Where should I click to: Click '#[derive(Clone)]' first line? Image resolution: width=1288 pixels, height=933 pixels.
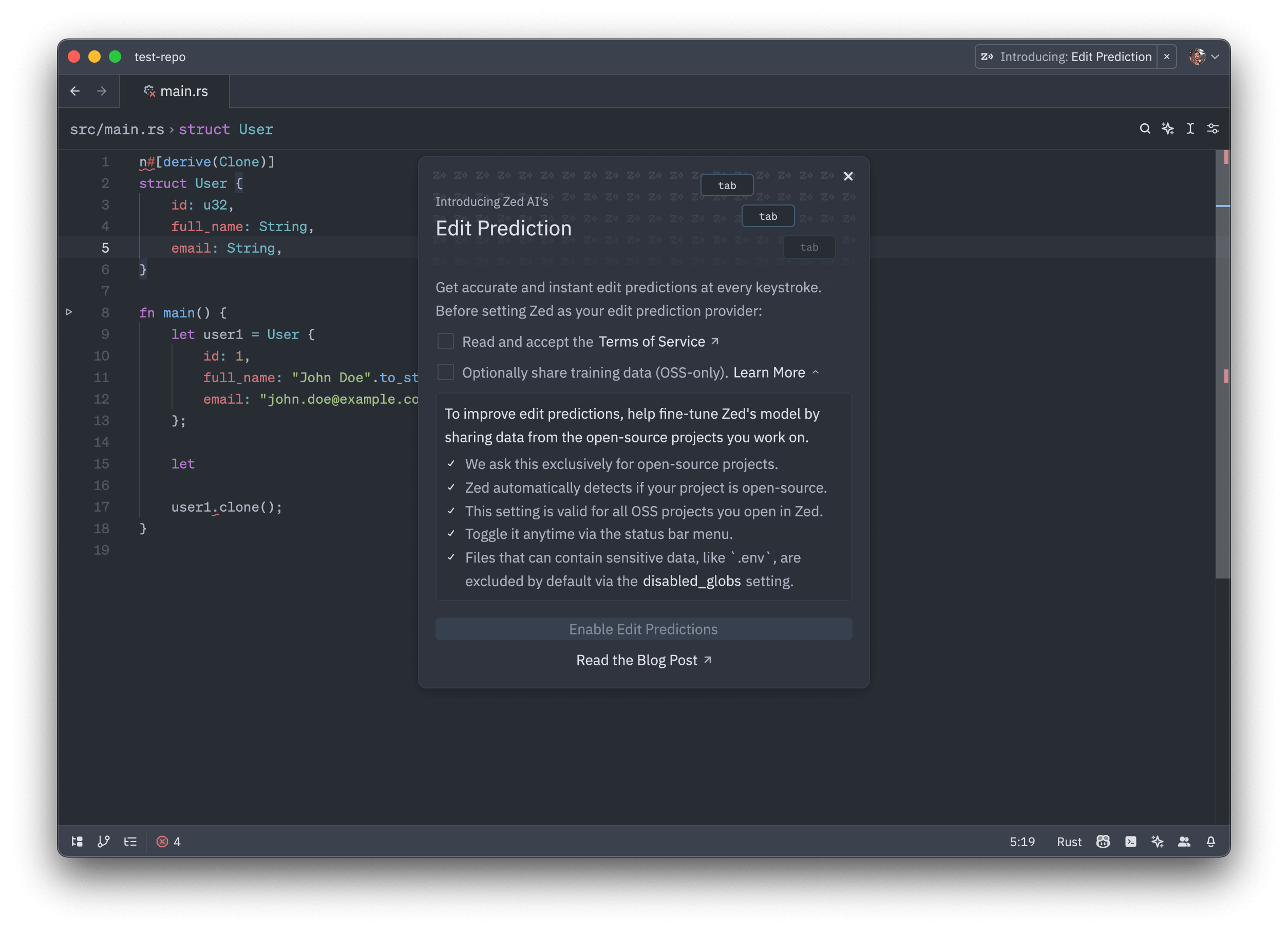pyautogui.click(x=207, y=162)
